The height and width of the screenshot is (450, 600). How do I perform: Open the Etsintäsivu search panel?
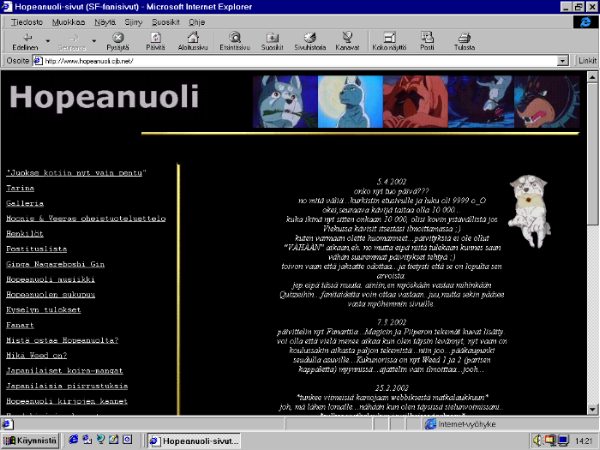coord(235,40)
